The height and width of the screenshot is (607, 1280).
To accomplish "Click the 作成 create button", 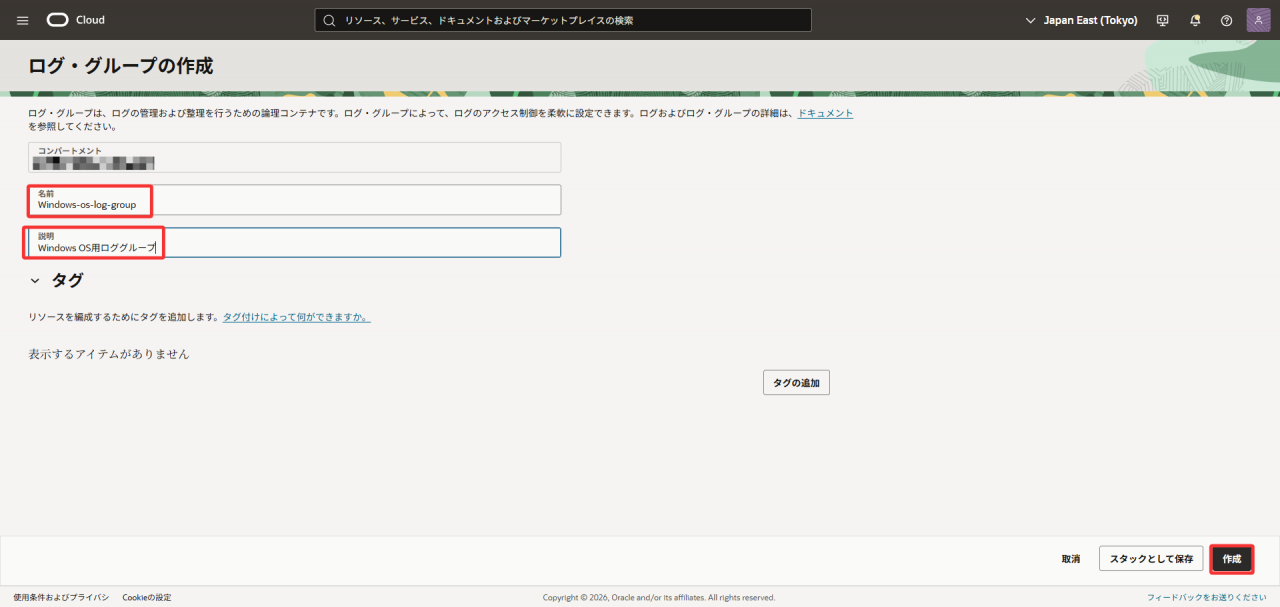I will (x=1231, y=559).
